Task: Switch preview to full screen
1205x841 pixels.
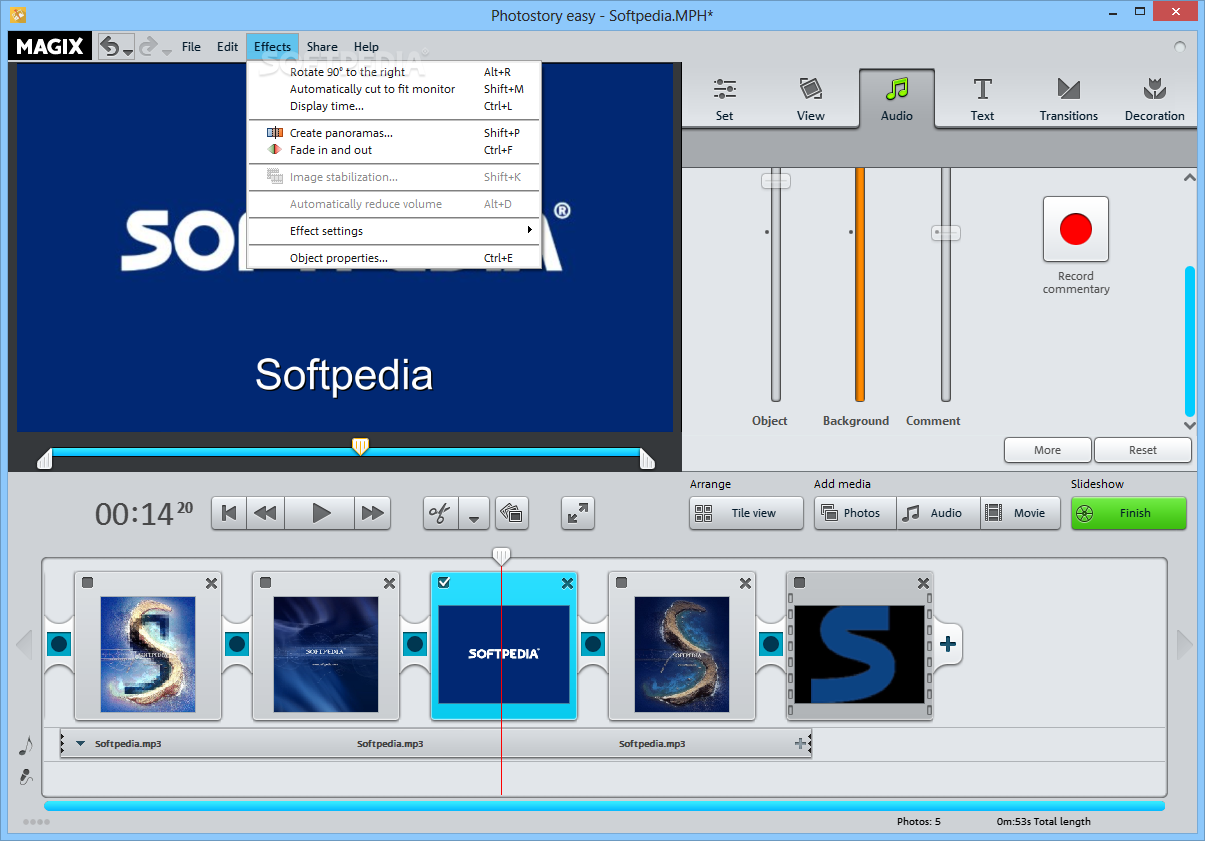Action: pos(577,513)
